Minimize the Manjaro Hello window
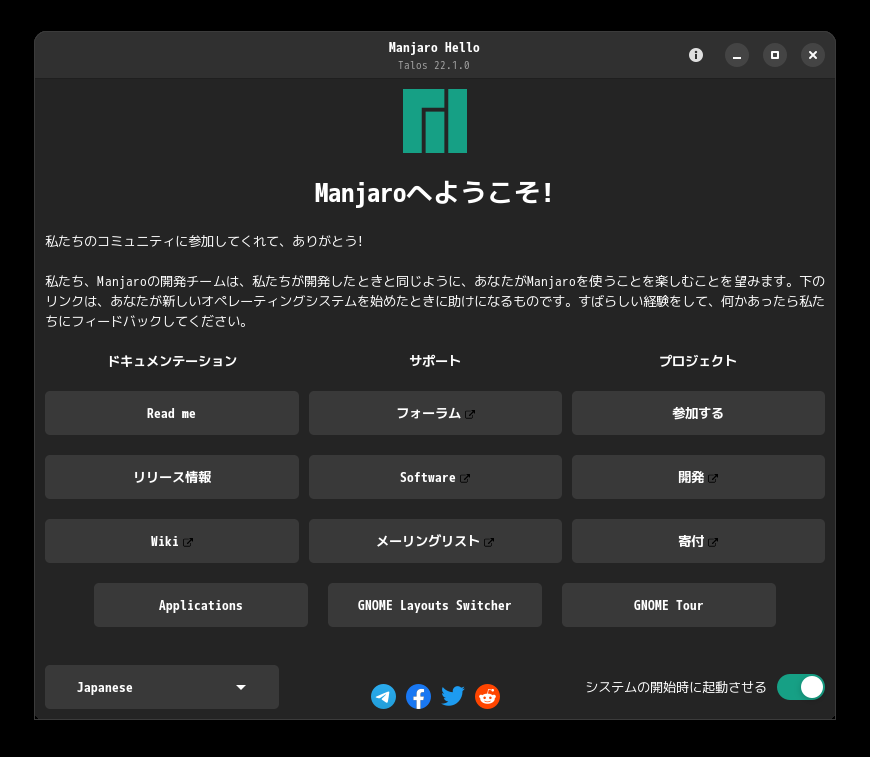 click(737, 55)
